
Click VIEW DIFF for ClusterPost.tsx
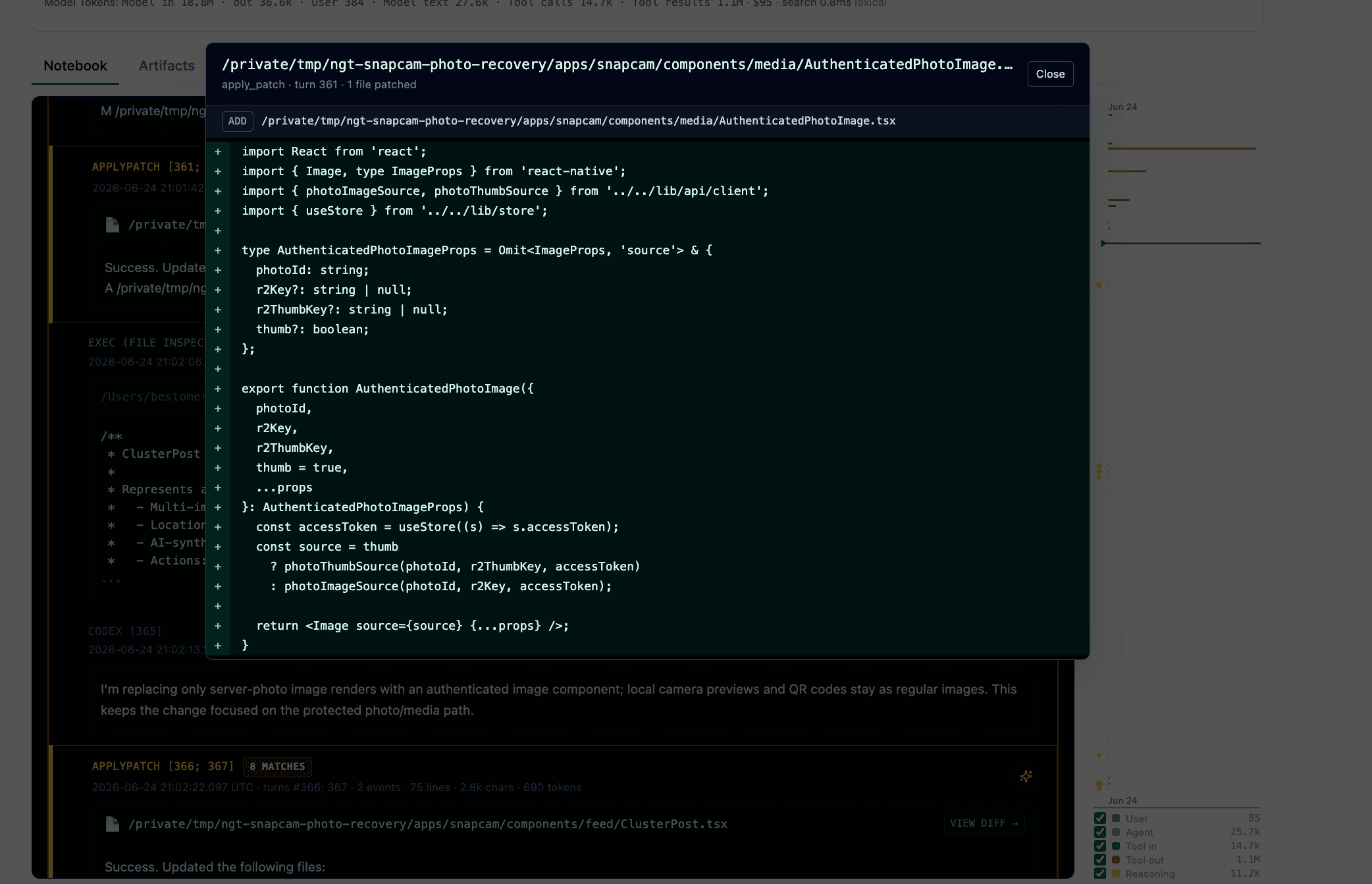click(984, 823)
